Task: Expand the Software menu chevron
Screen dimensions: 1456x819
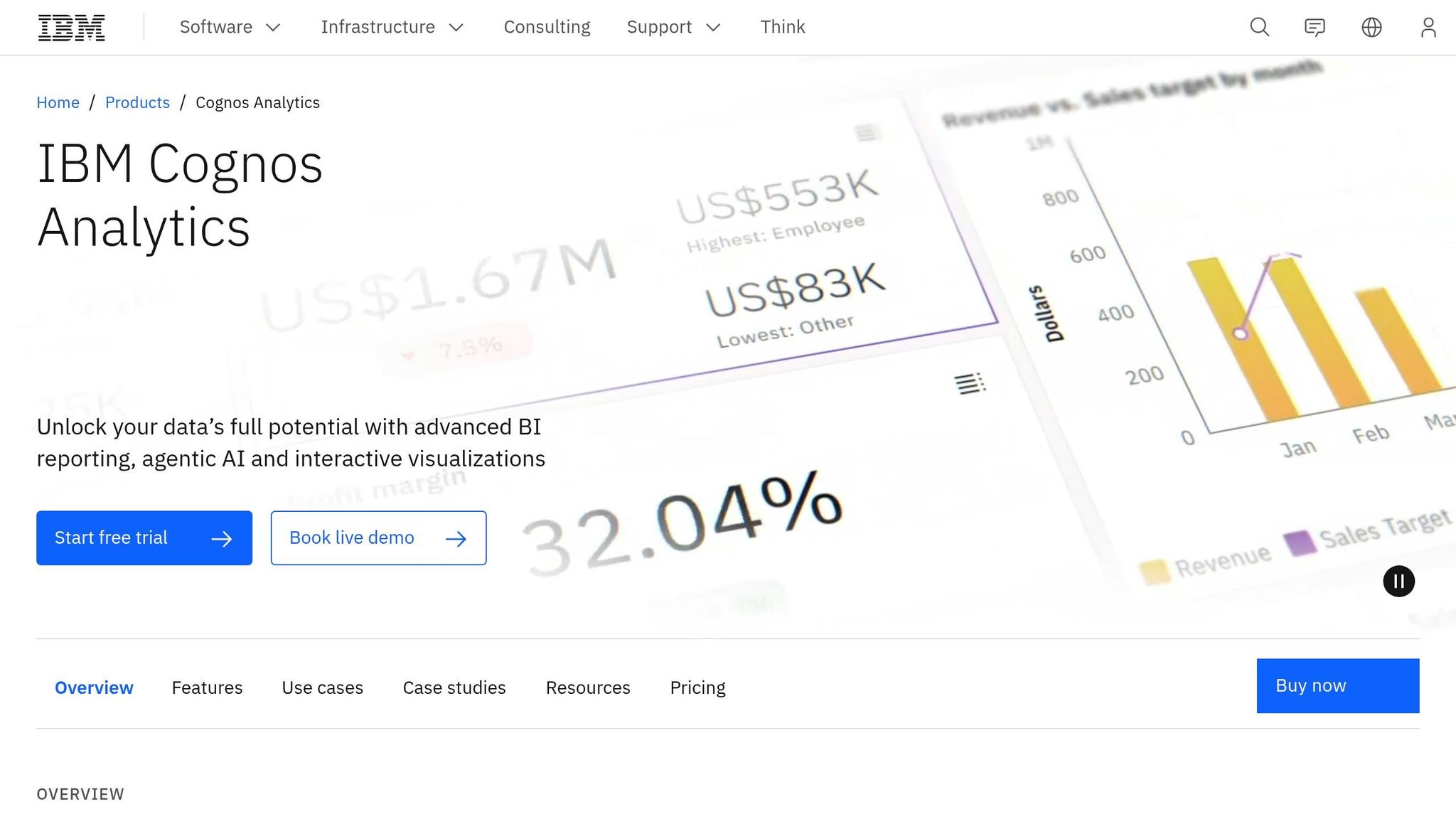Action: click(x=273, y=28)
